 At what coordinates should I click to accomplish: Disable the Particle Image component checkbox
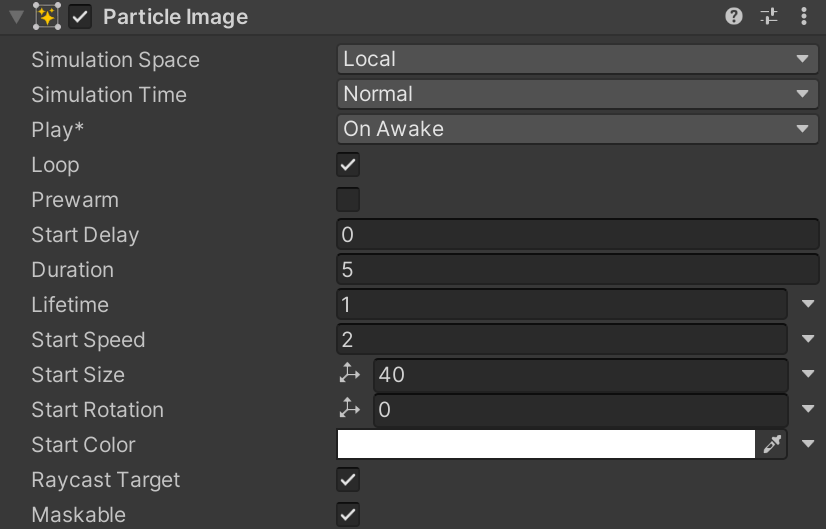click(81, 17)
